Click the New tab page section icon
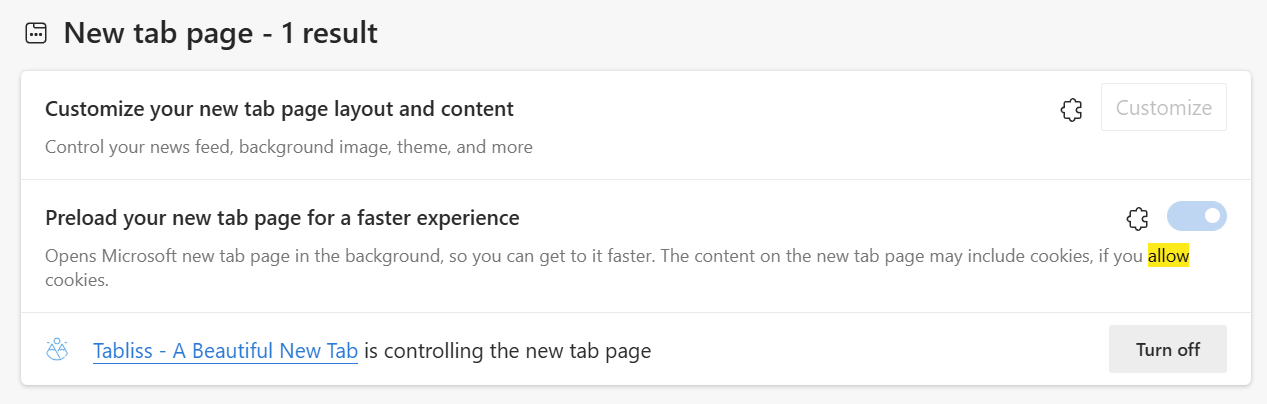Screen dimensions: 1267x404 (36, 33)
